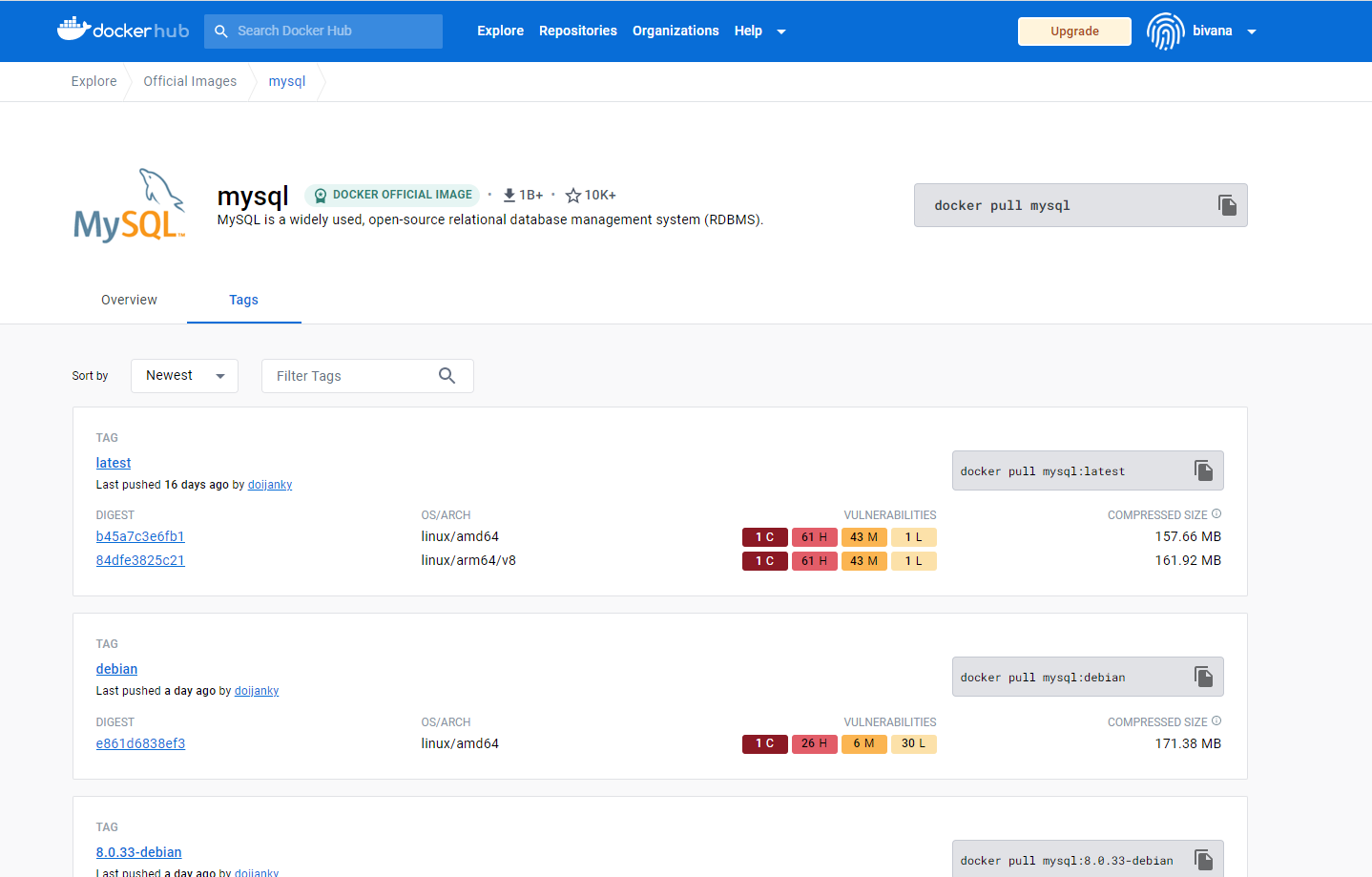Viewport: 1372px width, 877px height.
Task: Click the compressed size info icon for debian
Action: (1216, 720)
